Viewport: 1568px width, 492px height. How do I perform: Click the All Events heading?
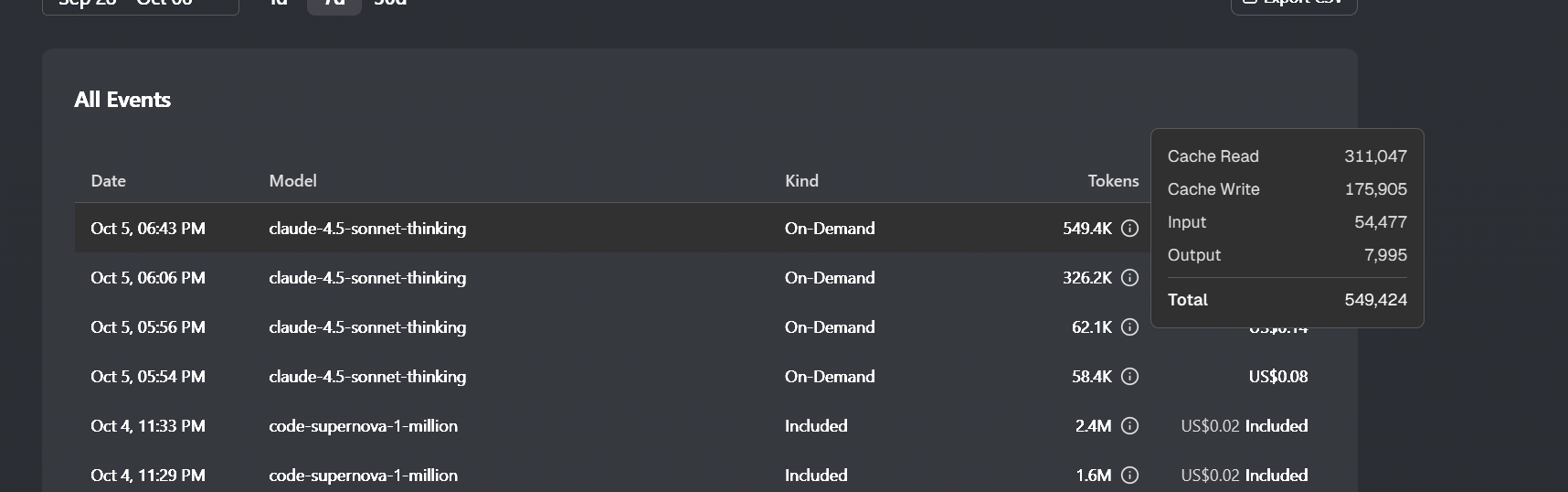point(122,100)
